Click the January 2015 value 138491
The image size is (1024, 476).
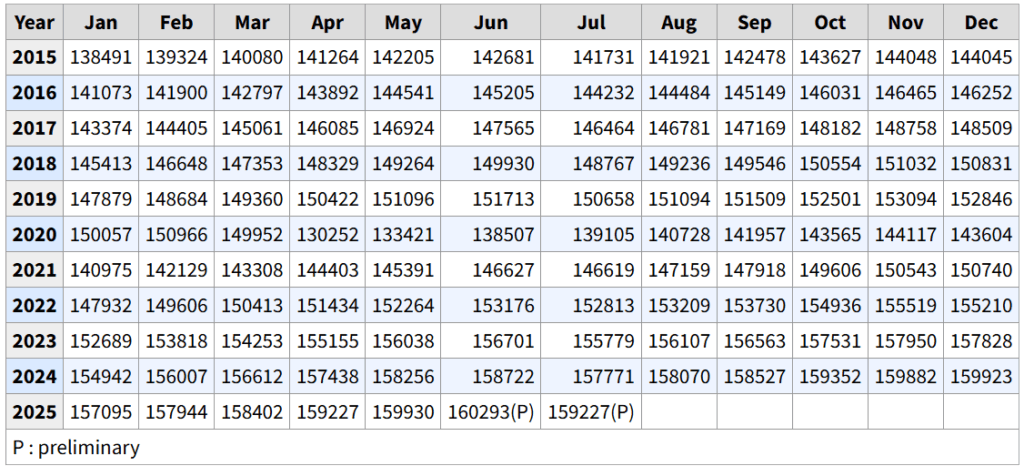click(x=101, y=57)
